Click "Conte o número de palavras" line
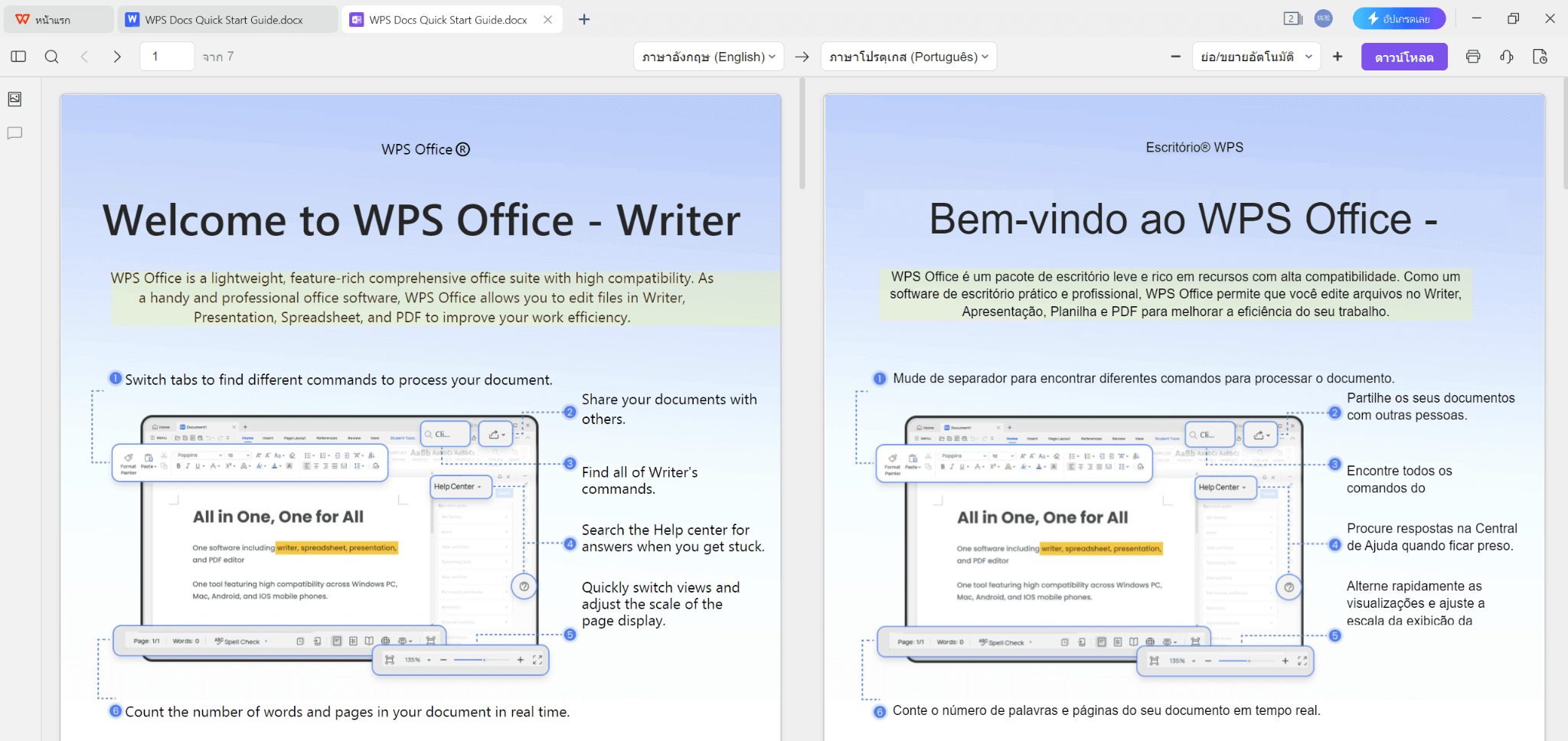The width and height of the screenshot is (1568, 741). (1106, 710)
